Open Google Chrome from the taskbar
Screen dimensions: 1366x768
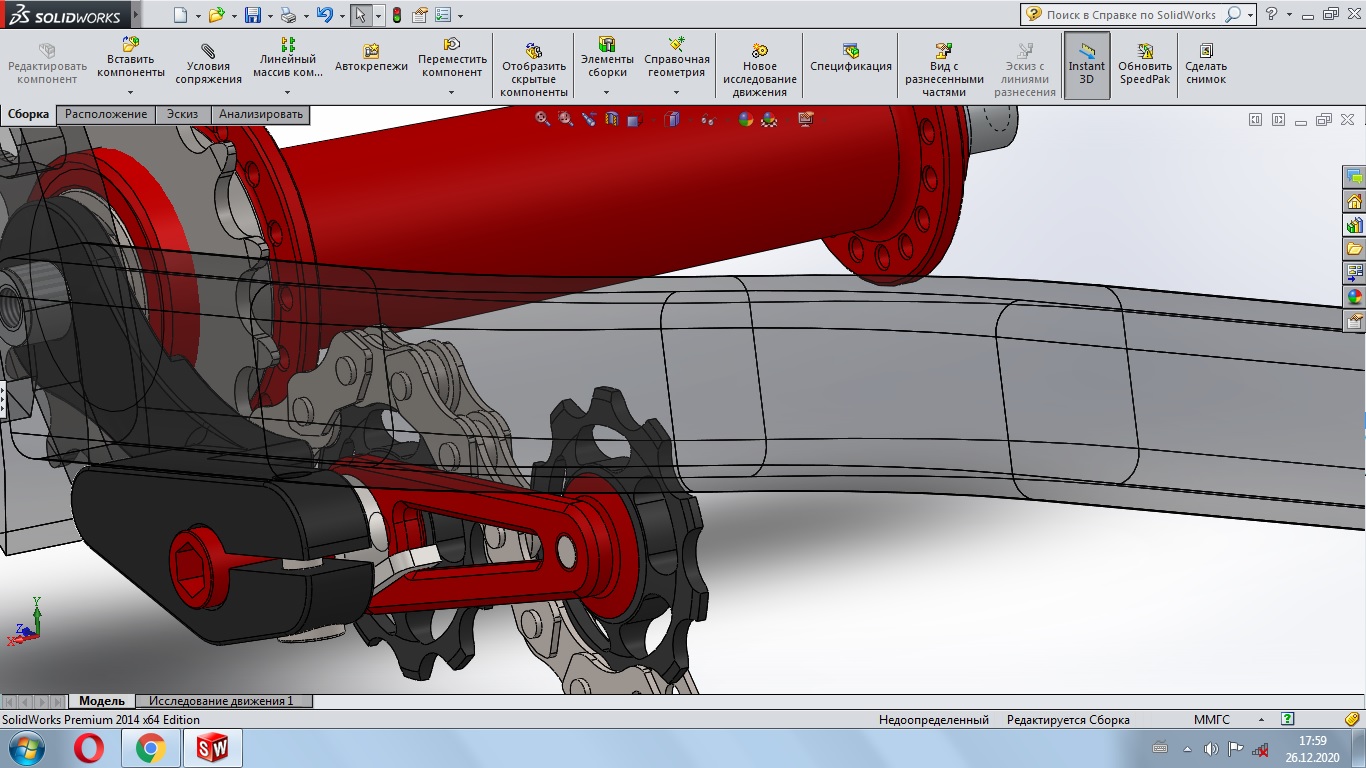tap(151, 747)
